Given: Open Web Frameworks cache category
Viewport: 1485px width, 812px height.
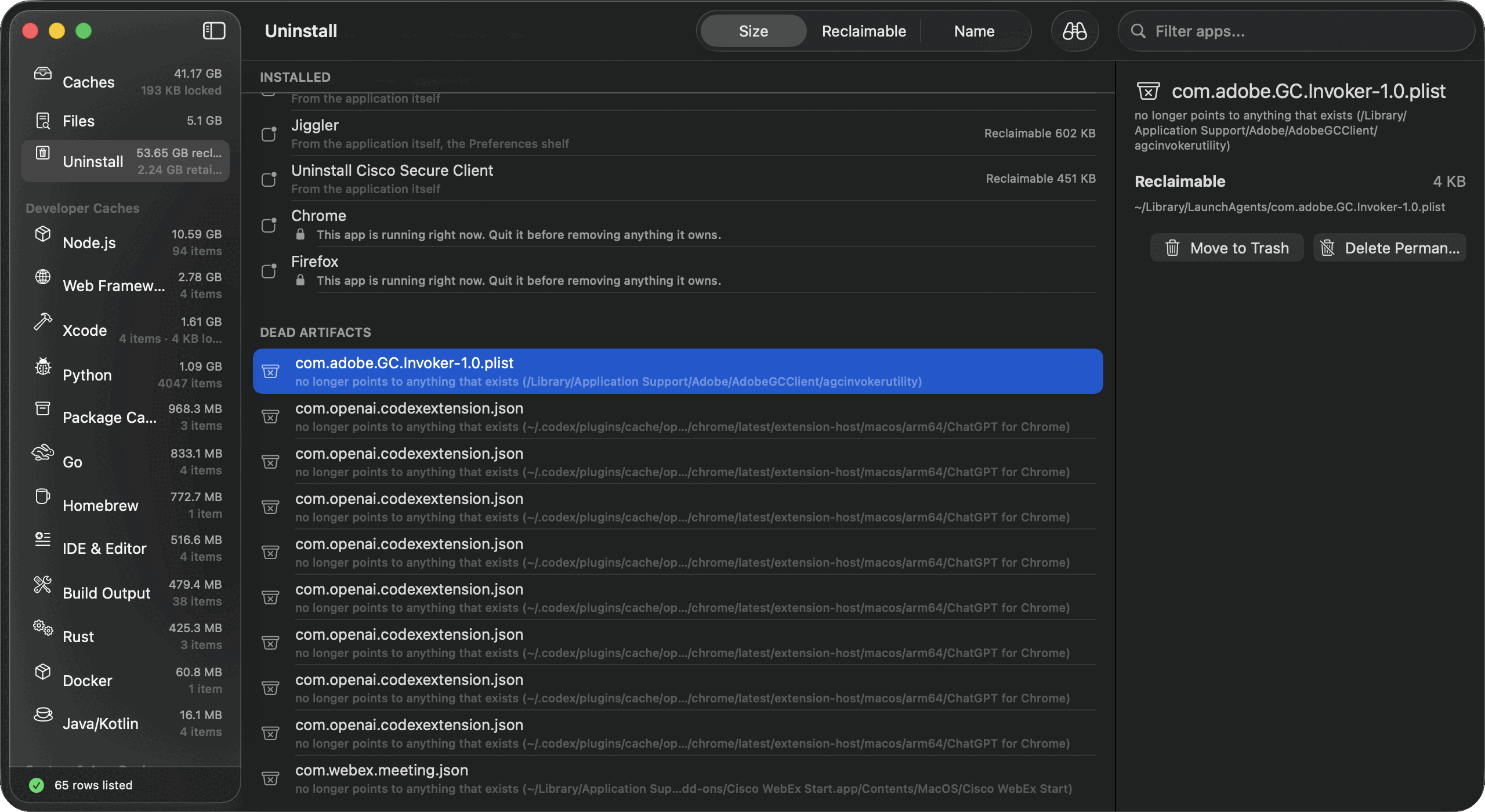Looking at the screenshot, I should 125,285.
